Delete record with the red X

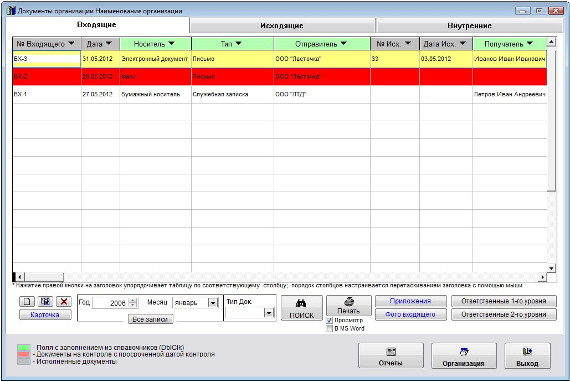pyautogui.click(x=64, y=301)
